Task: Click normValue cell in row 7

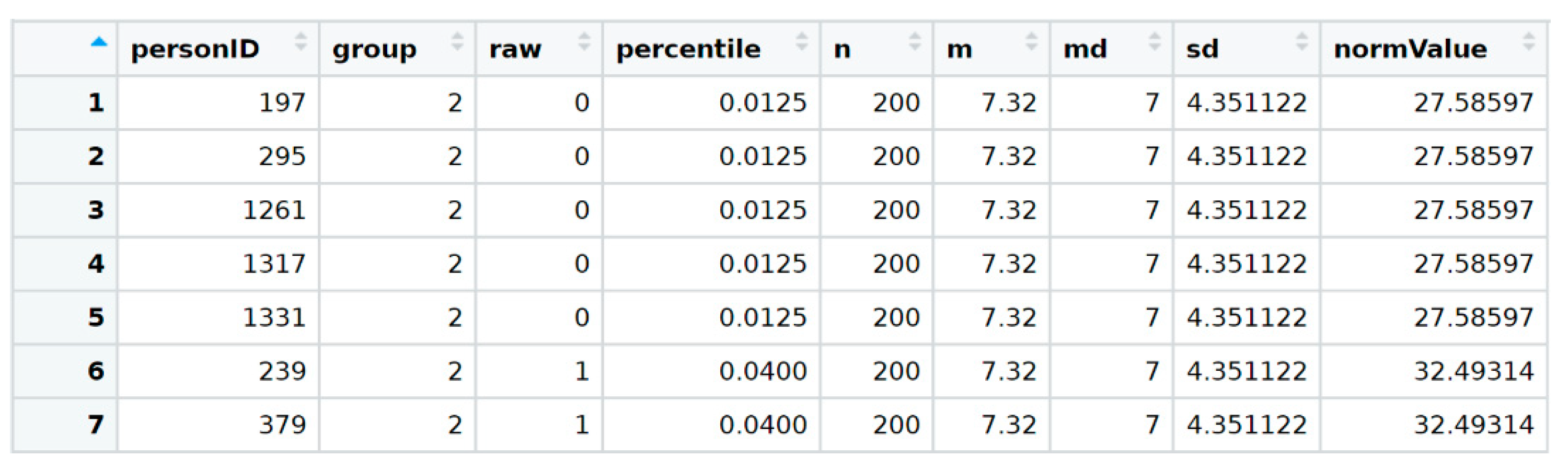Action: (1473, 425)
